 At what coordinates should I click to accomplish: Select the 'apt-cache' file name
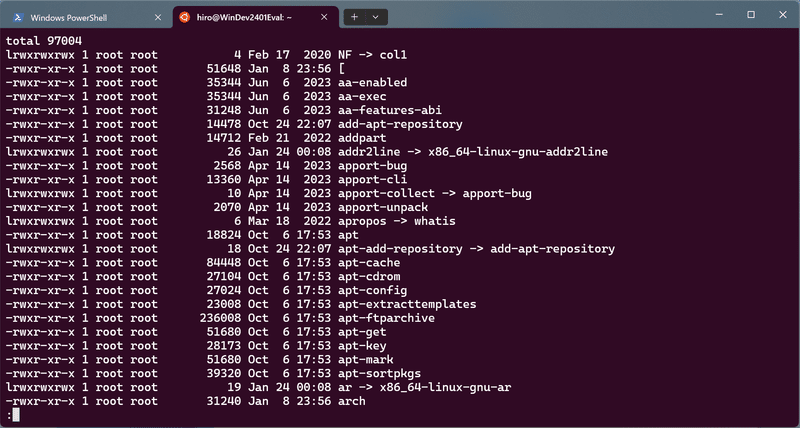369,263
